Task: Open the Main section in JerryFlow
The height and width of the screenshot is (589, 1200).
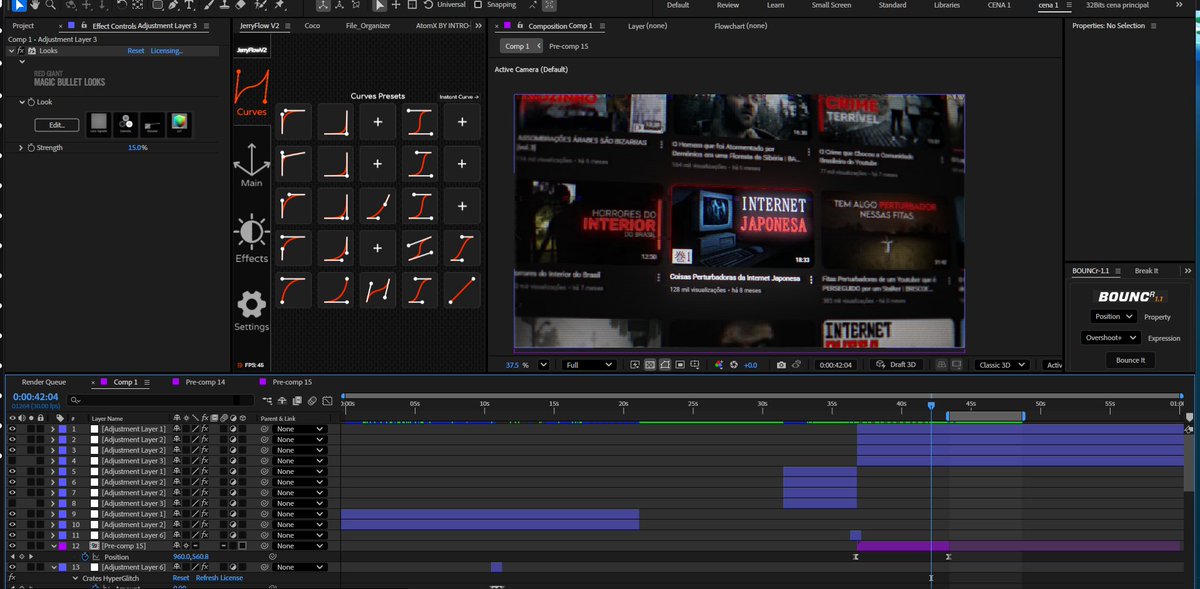Action: [251, 165]
